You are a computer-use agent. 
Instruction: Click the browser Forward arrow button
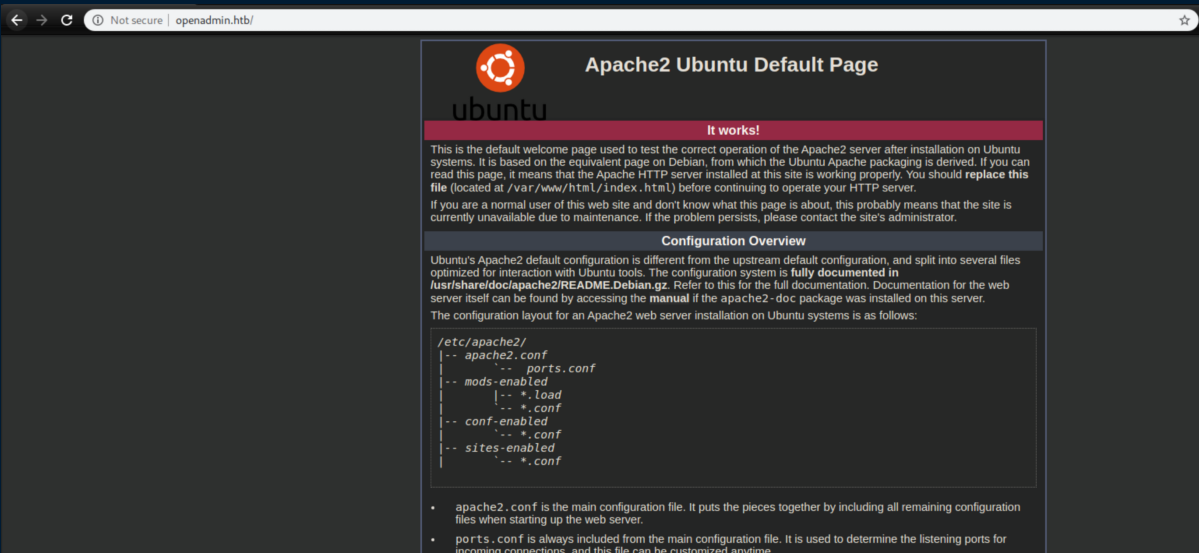41,20
